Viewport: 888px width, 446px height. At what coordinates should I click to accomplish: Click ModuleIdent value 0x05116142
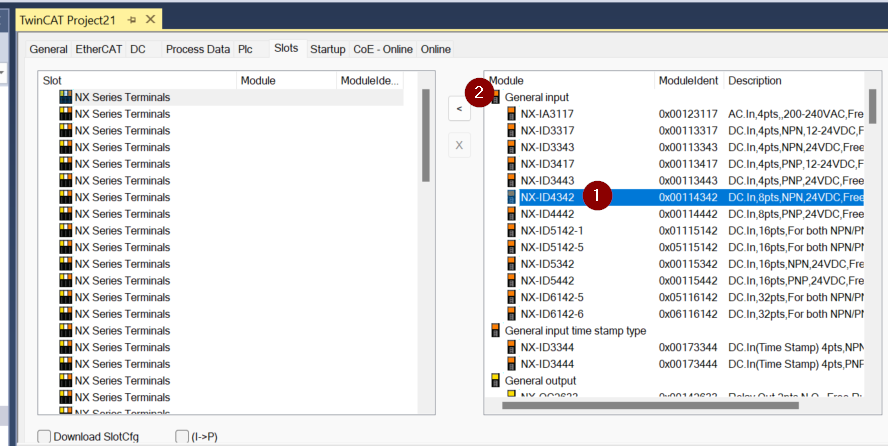(688, 298)
